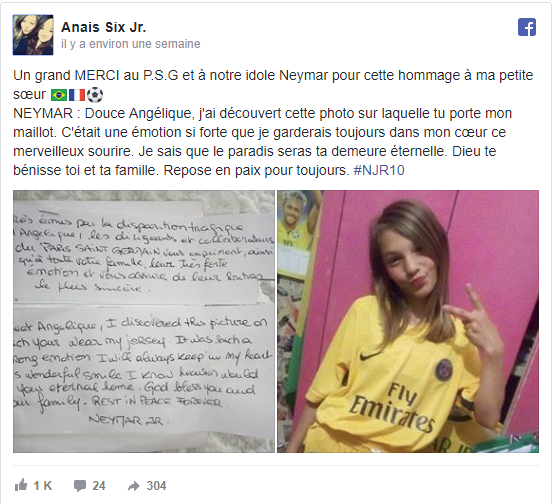554x504 pixels.
Task: Open the Anais Six Jr. author name
Action: pos(104,27)
